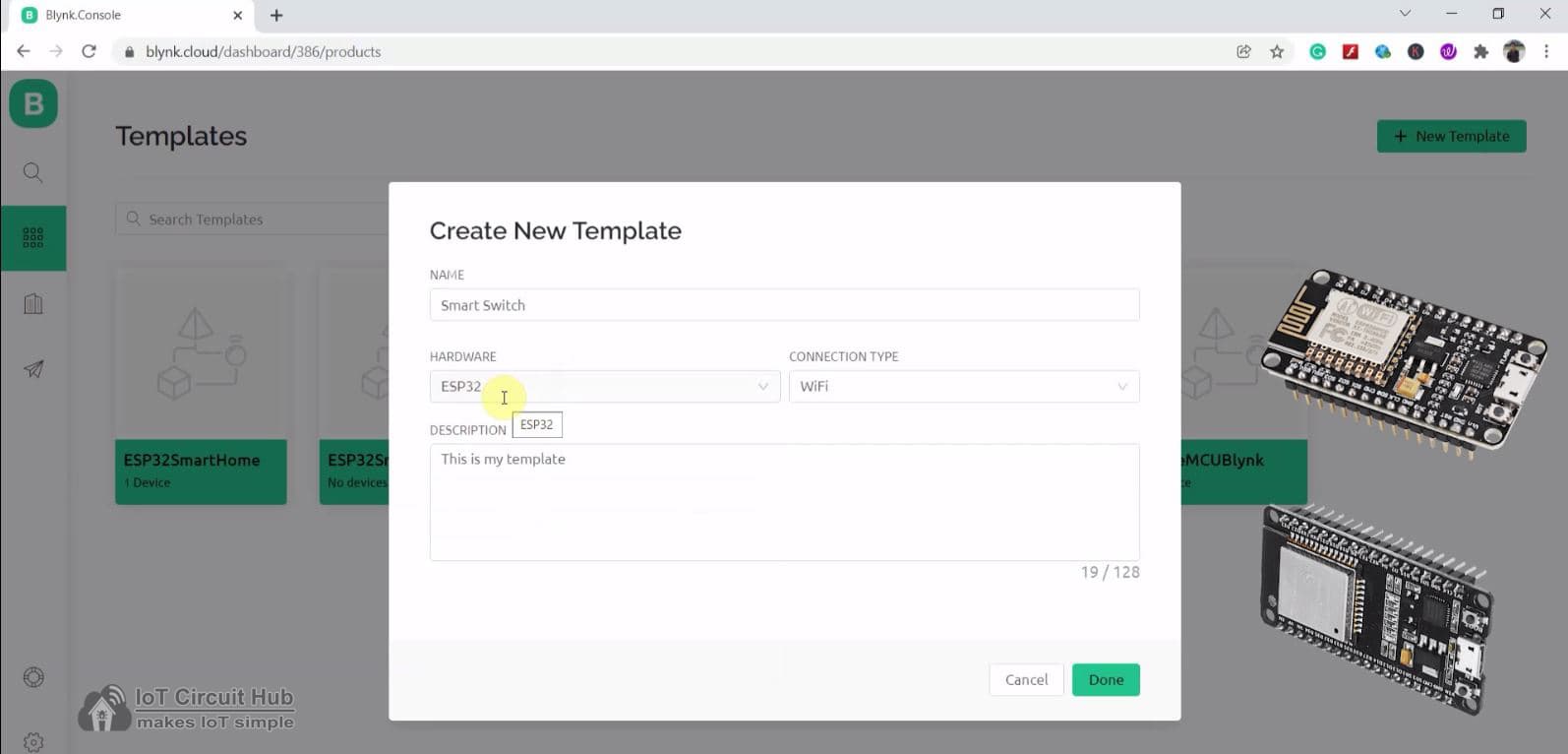The image size is (1568, 754).
Task: Click the Blynk logo in sidebar
Action: 33,103
